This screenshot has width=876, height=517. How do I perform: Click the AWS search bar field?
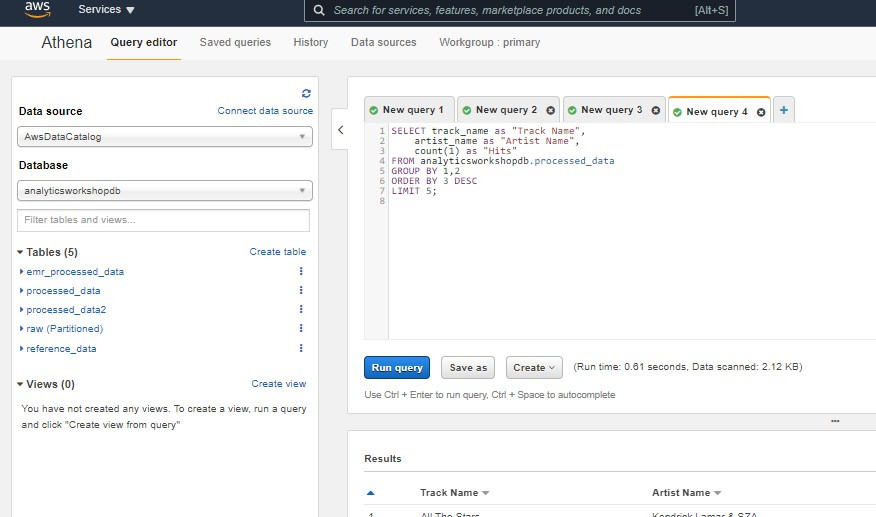520,10
